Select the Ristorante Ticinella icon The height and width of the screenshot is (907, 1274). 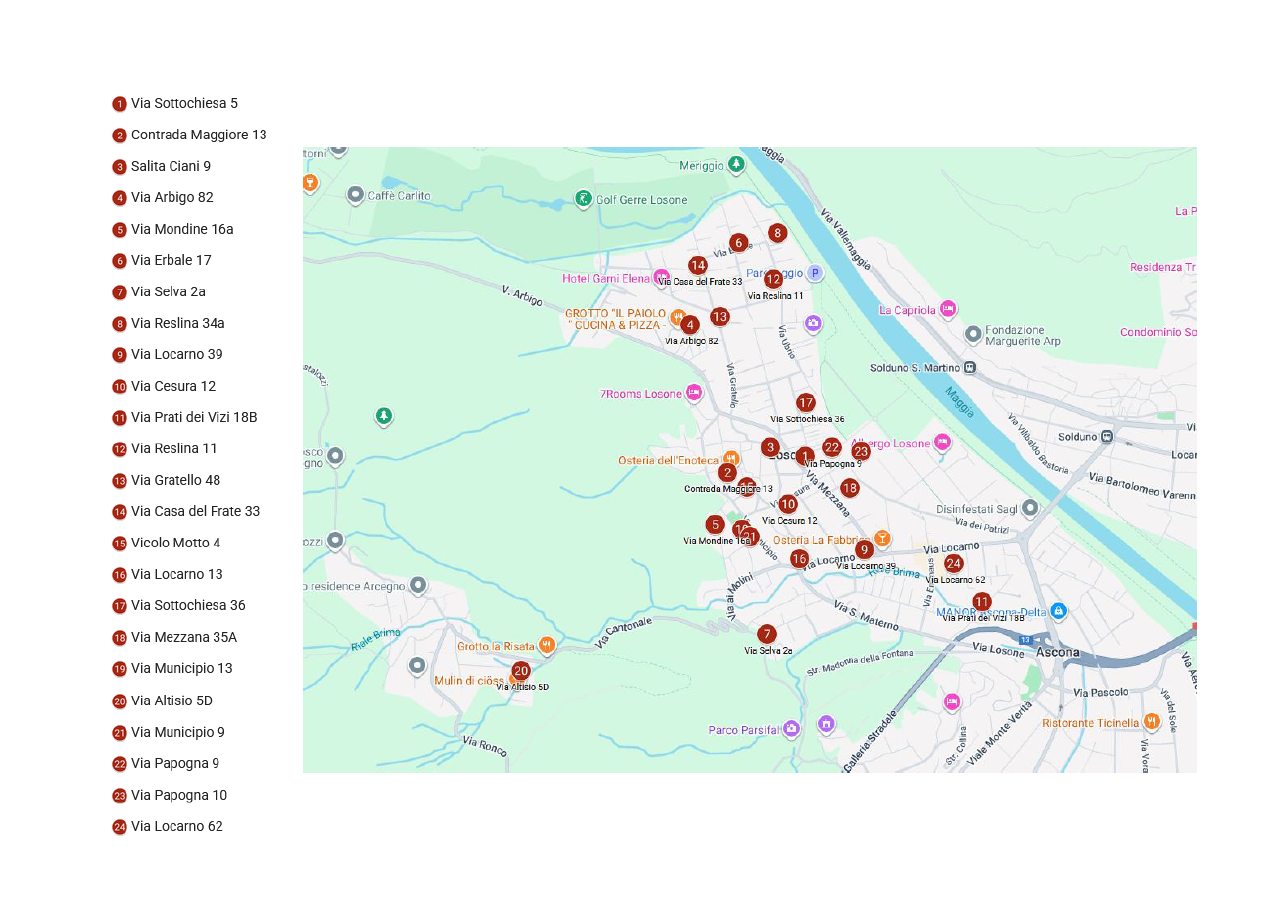(1152, 721)
